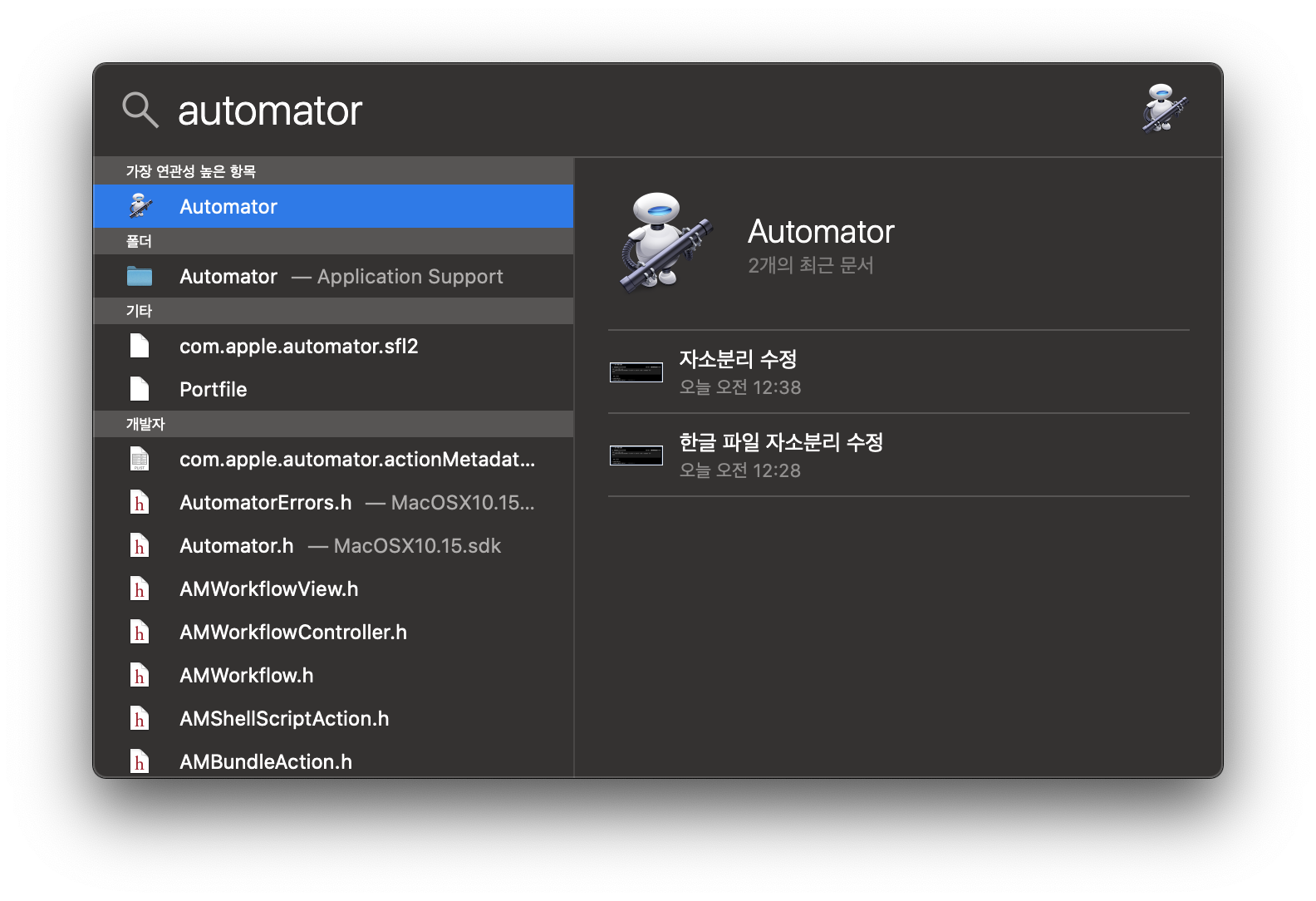This screenshot has height=901, width=1316.
Task: Click the document icon next to Portfile
Action: 140,389
